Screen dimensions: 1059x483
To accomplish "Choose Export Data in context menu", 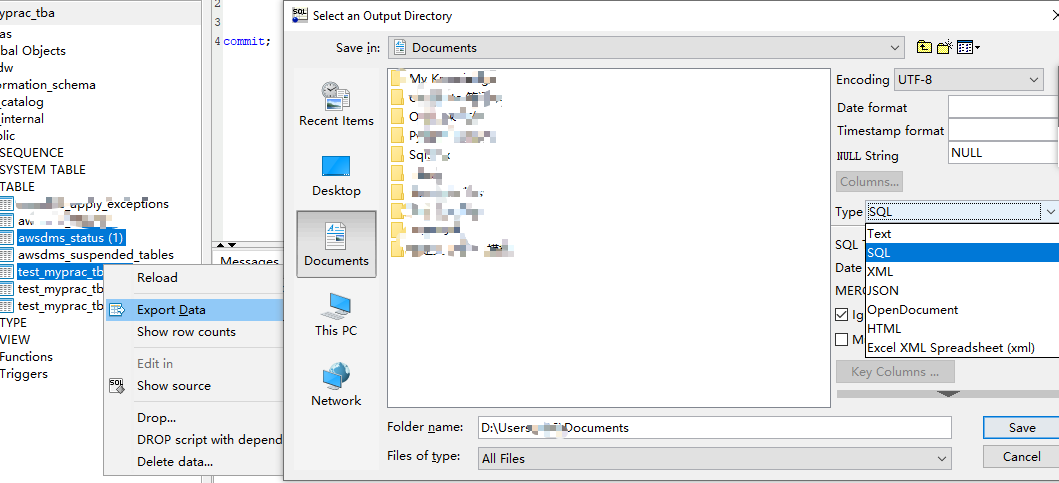I will tap(171, 310).
